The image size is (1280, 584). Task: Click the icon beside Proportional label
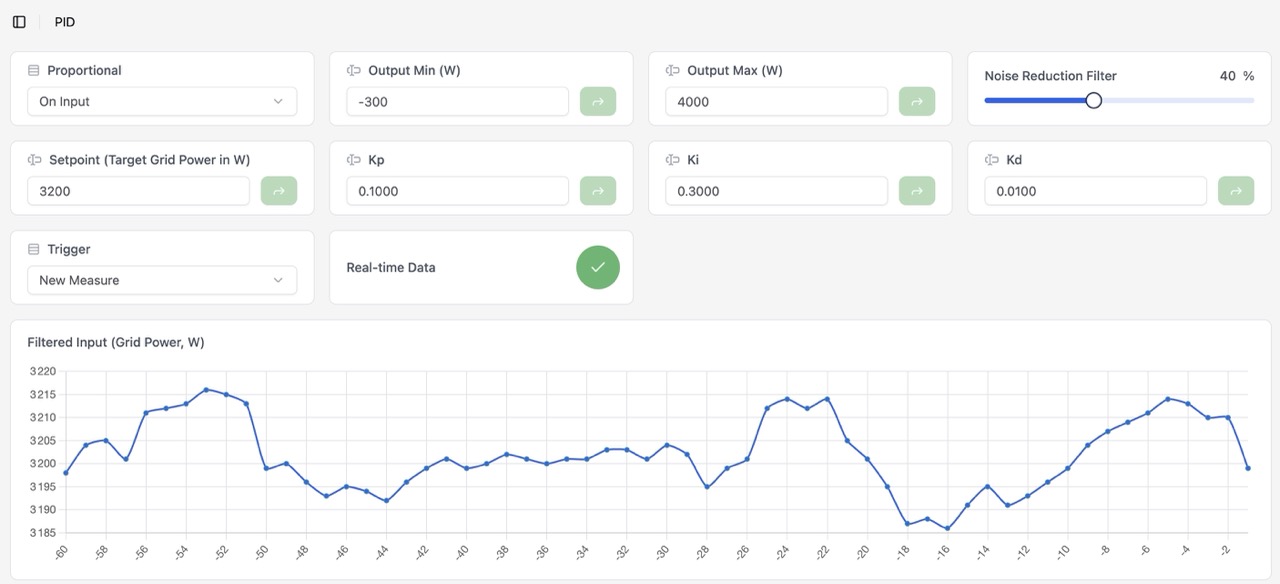click(x=34, y=71)
